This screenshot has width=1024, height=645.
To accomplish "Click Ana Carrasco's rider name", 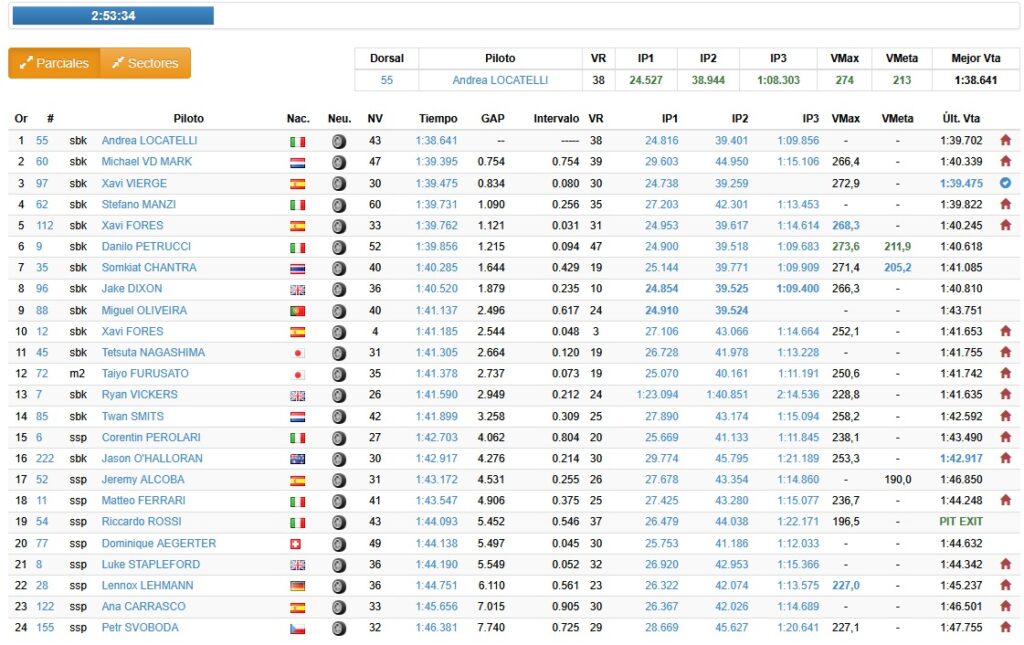I will tap(141, 607).
